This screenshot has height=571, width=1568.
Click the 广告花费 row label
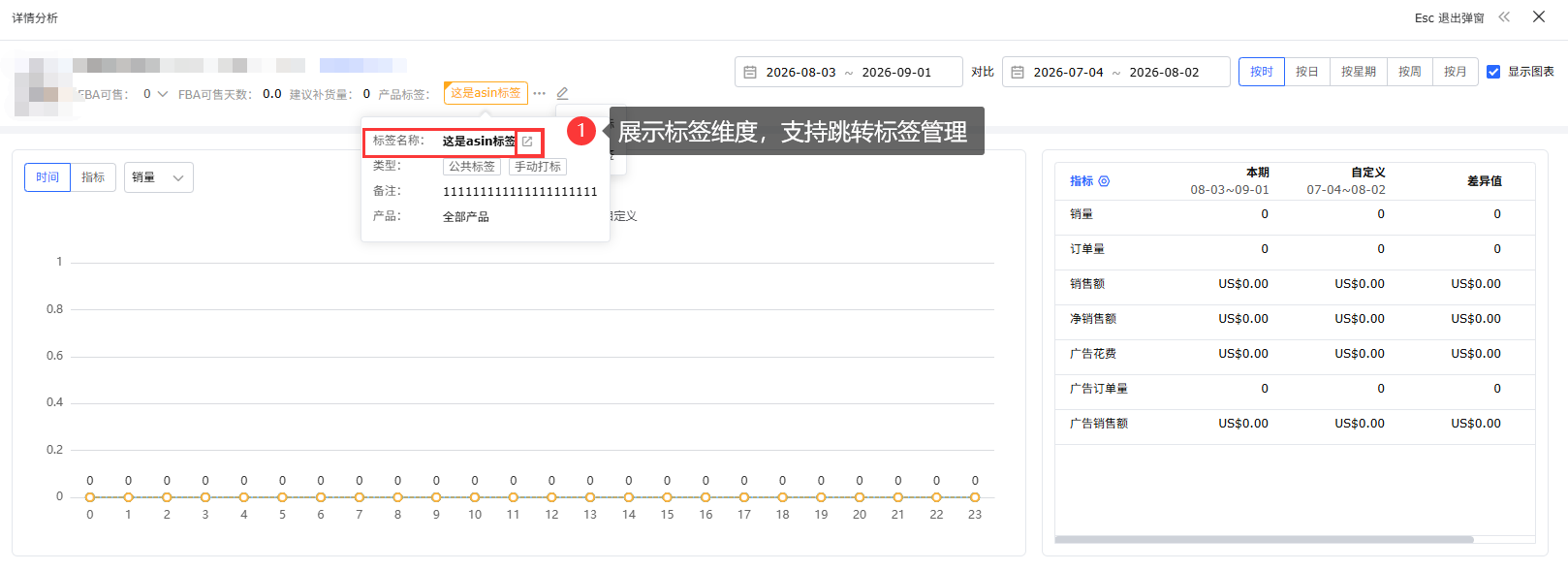1093,354
